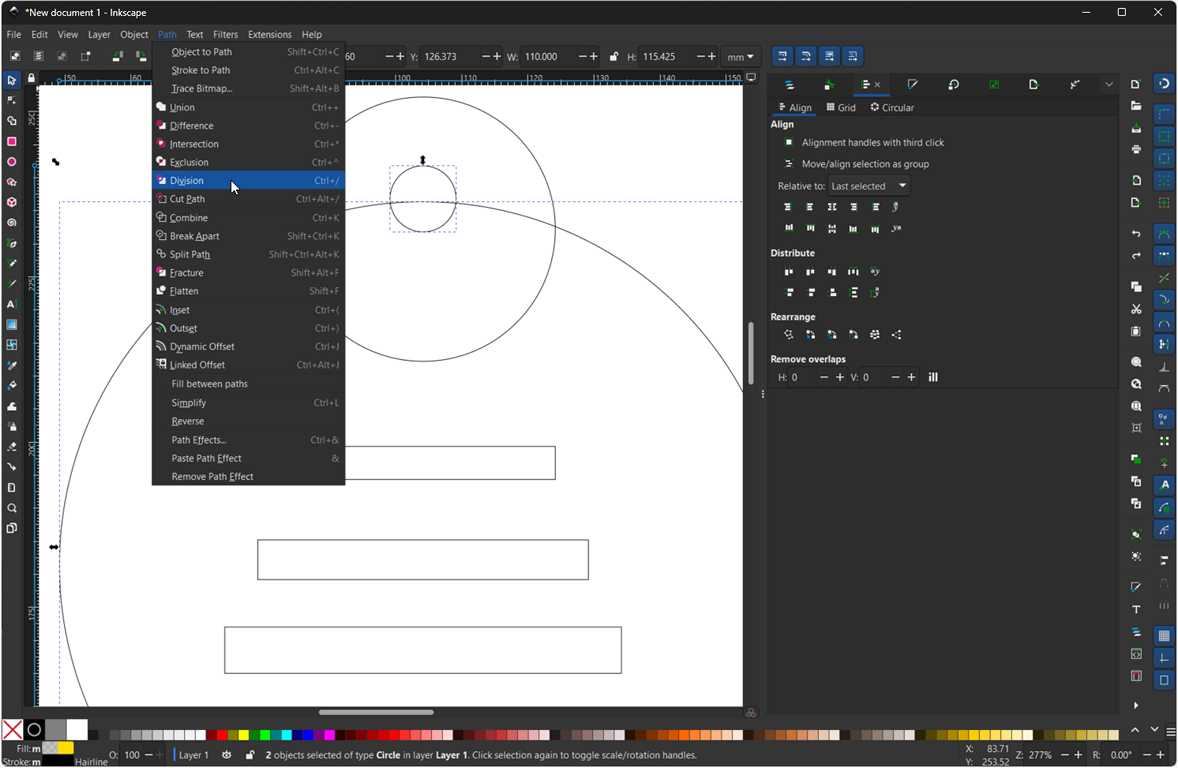Select the Spiral tool
Image resolution: width=1178 pixels, height=768 pixels.
tap(11, 222)
